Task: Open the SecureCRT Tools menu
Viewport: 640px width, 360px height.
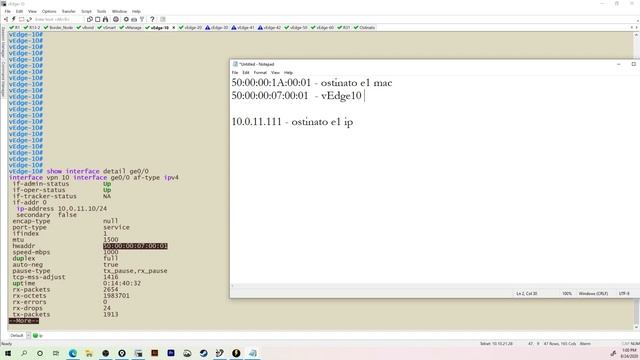Action: click(102, 11)
